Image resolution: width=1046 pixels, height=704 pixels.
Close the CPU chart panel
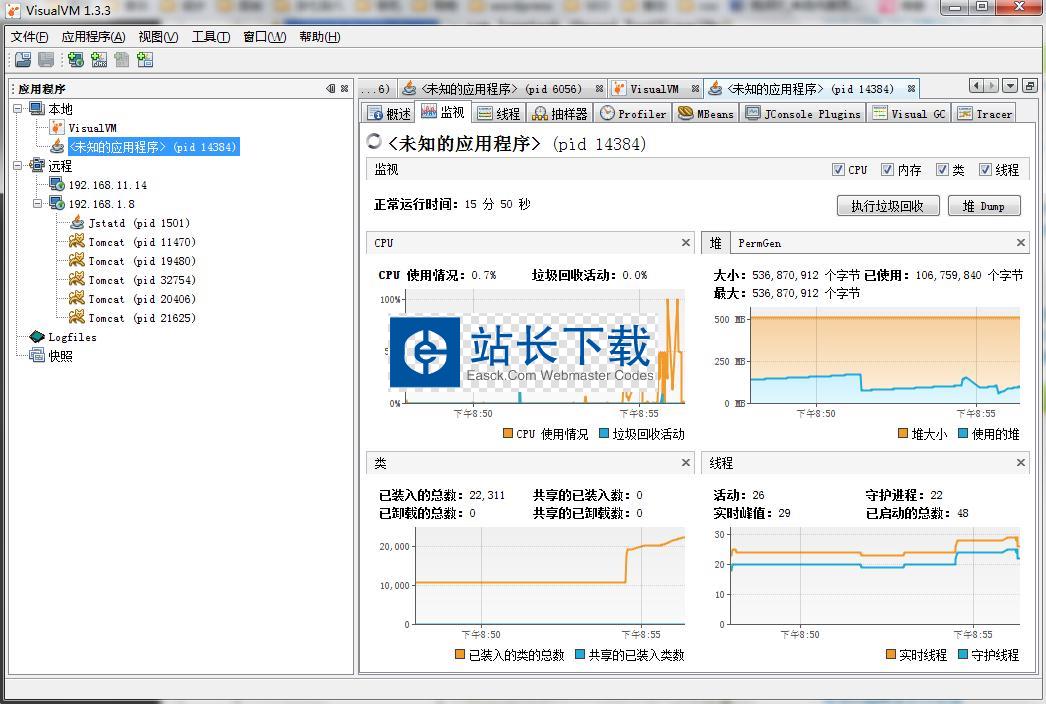[686, 242]
